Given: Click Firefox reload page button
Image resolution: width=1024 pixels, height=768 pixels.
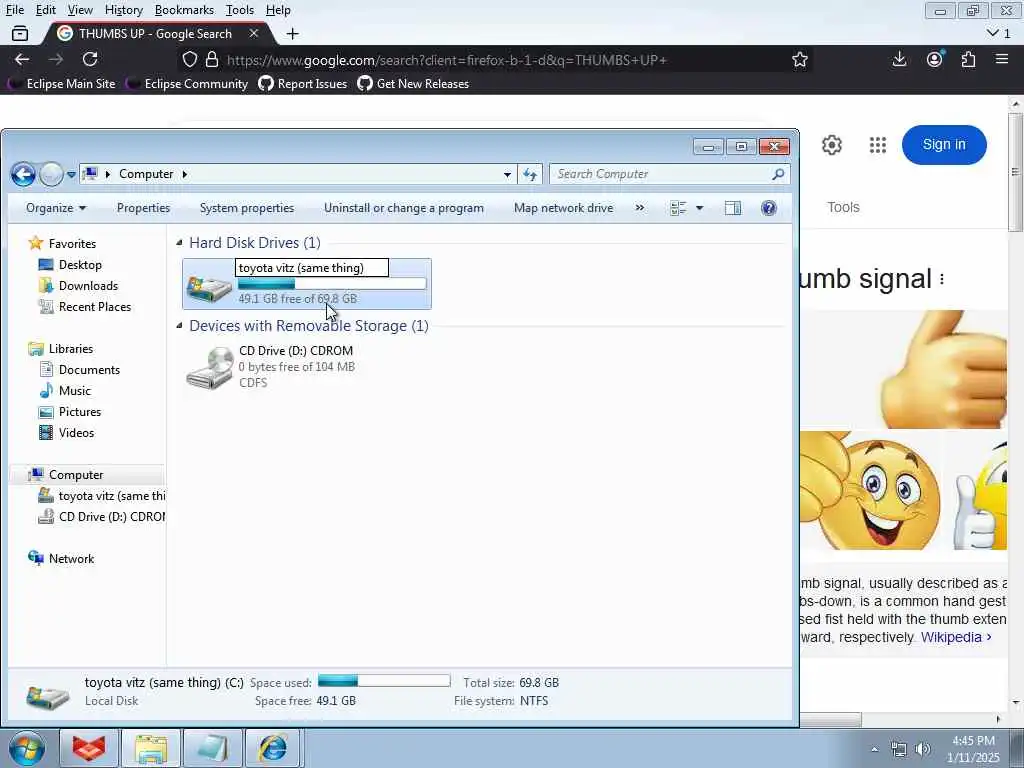Looking at the screenshot, I should tap(90, 59).
